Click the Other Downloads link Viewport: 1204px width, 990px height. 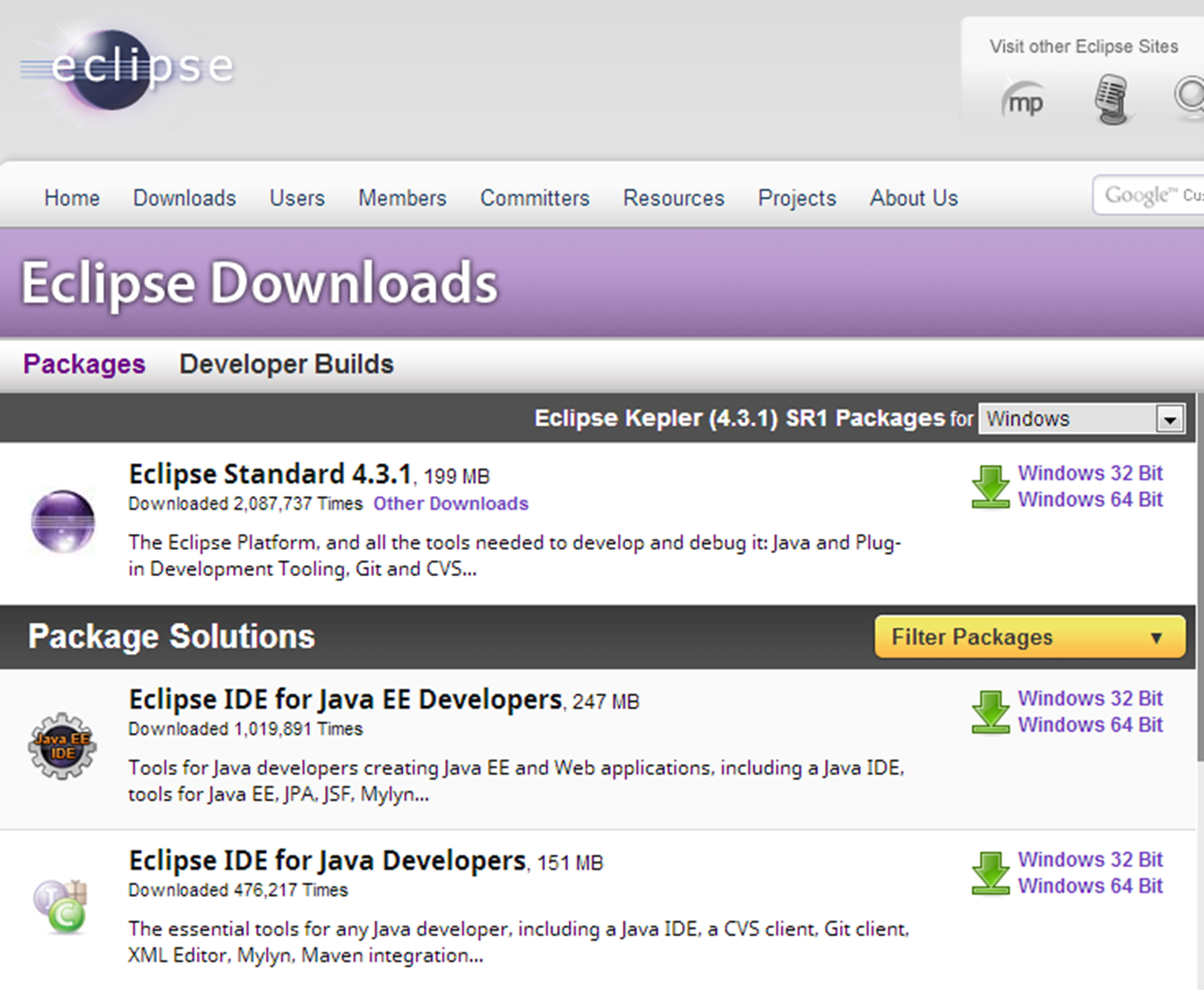(x=451, y=504)
